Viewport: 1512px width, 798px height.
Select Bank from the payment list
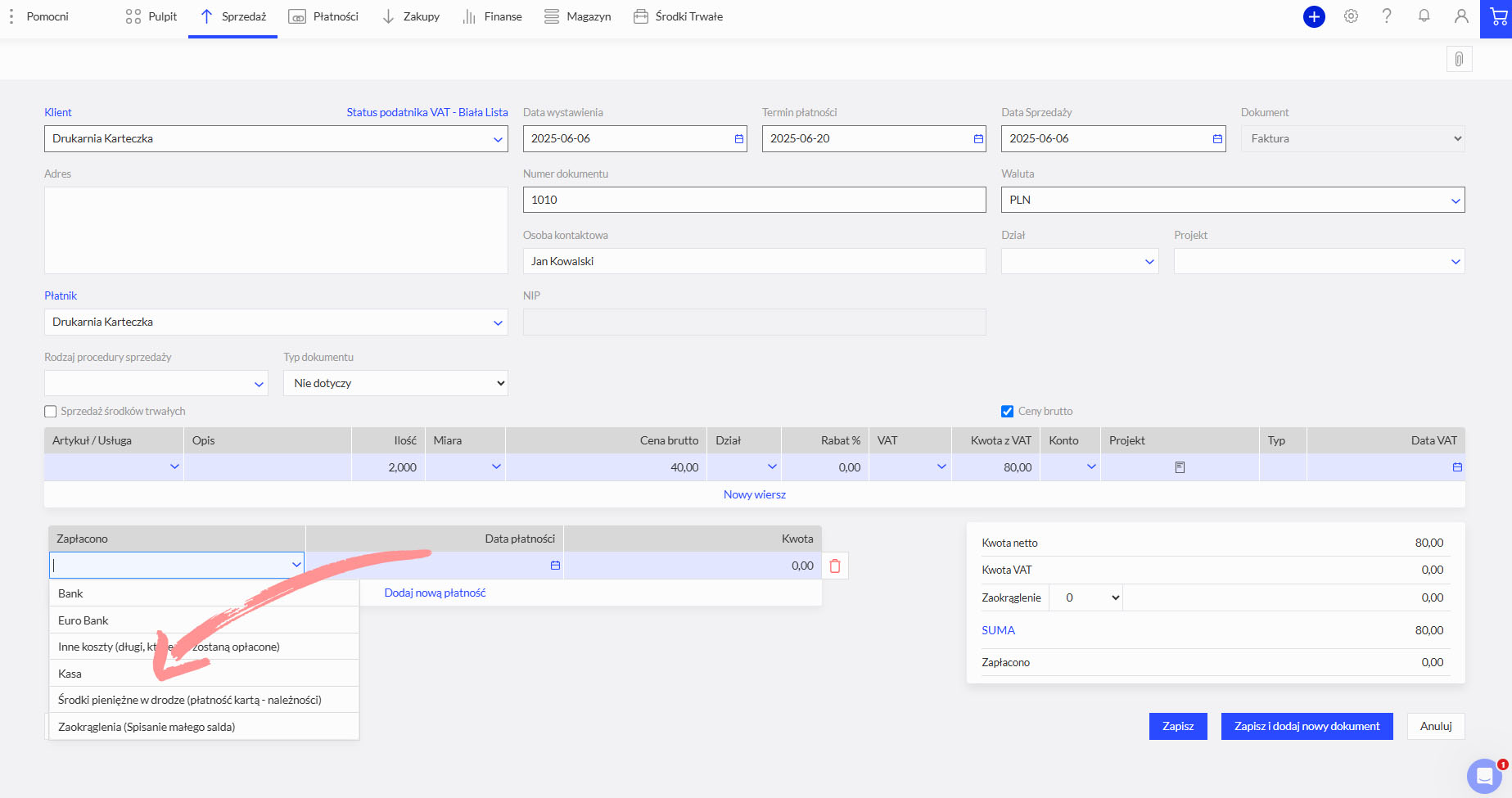(204, 593)
